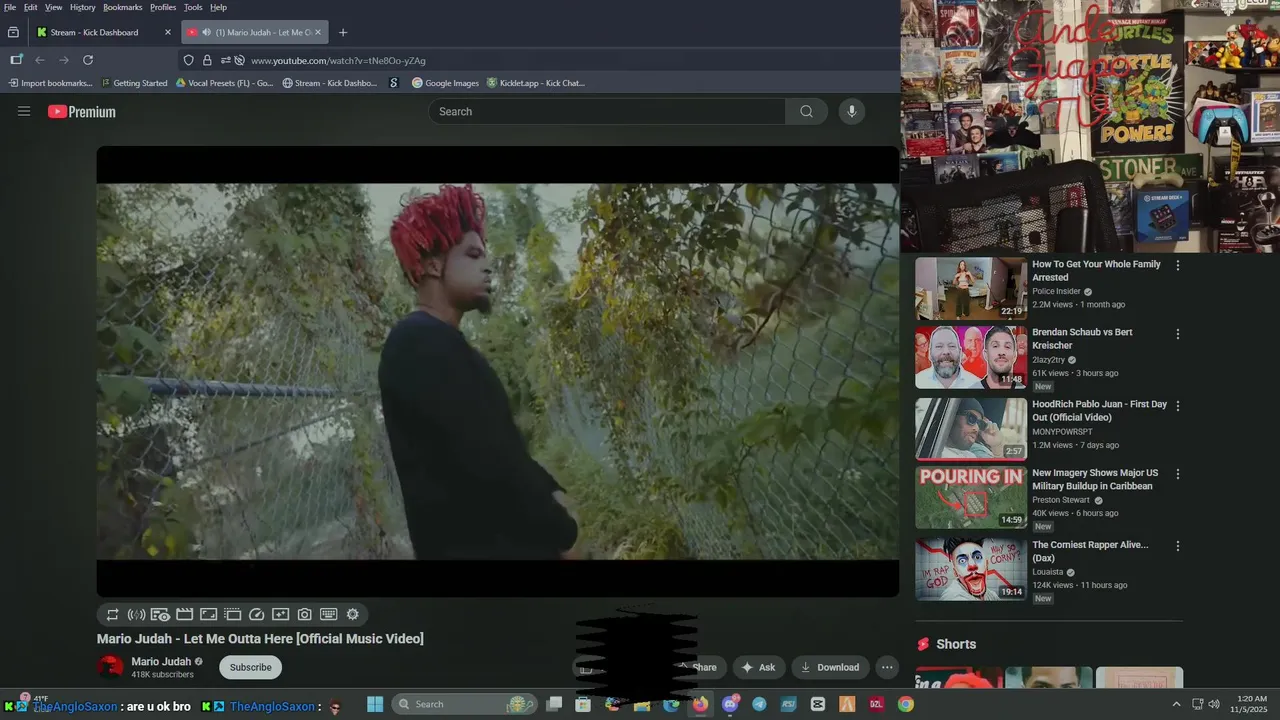
Task: Start voice search with microphone icon
Action: coord(851,111)
